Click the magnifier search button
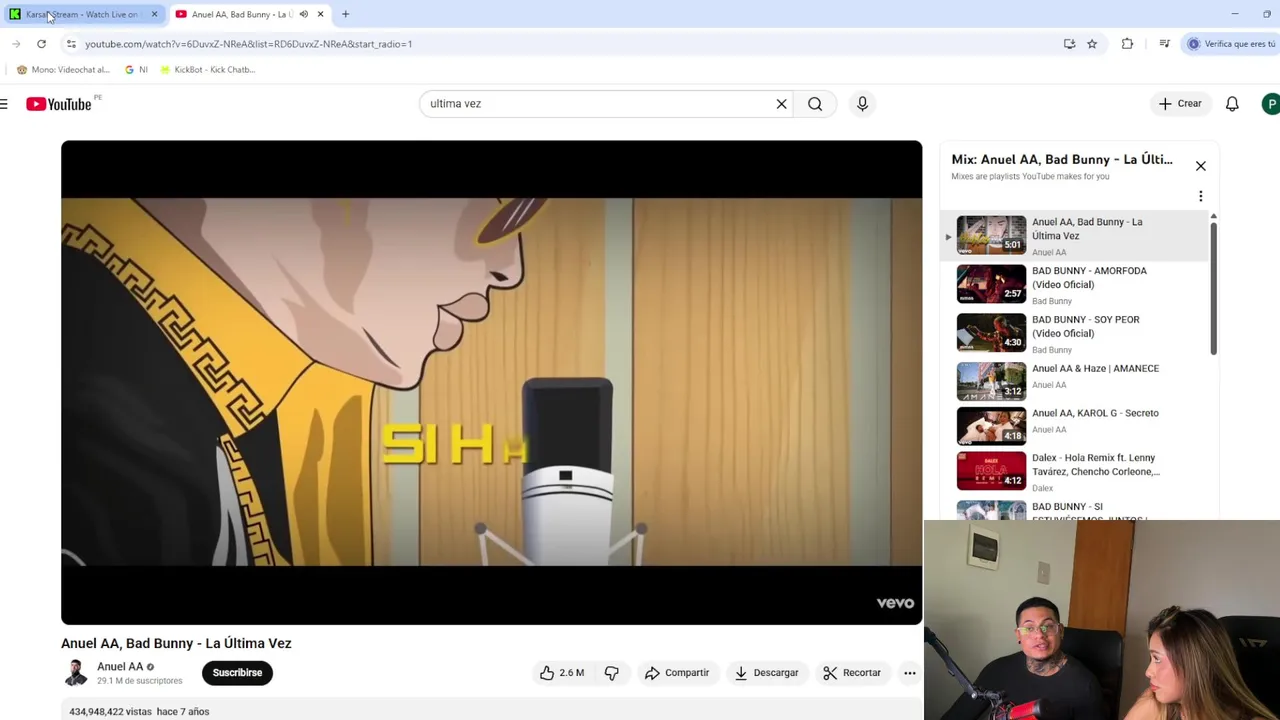1280x720 pixels. (x=815, y=104)
